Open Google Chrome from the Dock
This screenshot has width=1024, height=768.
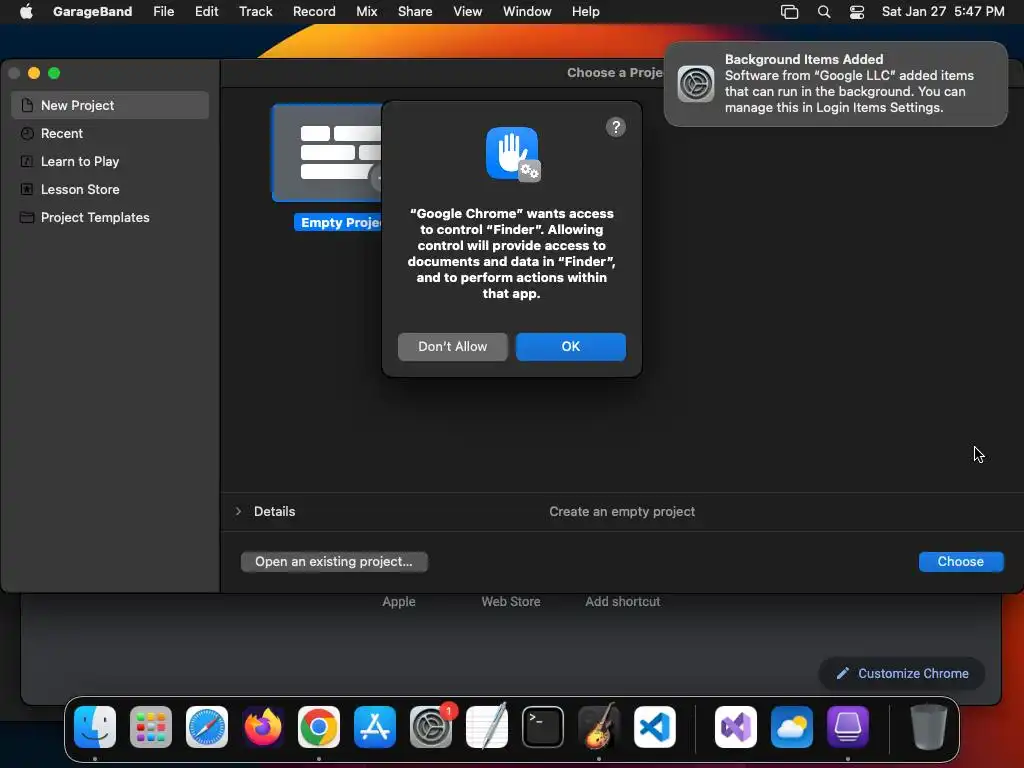click(x=319, y=727)
